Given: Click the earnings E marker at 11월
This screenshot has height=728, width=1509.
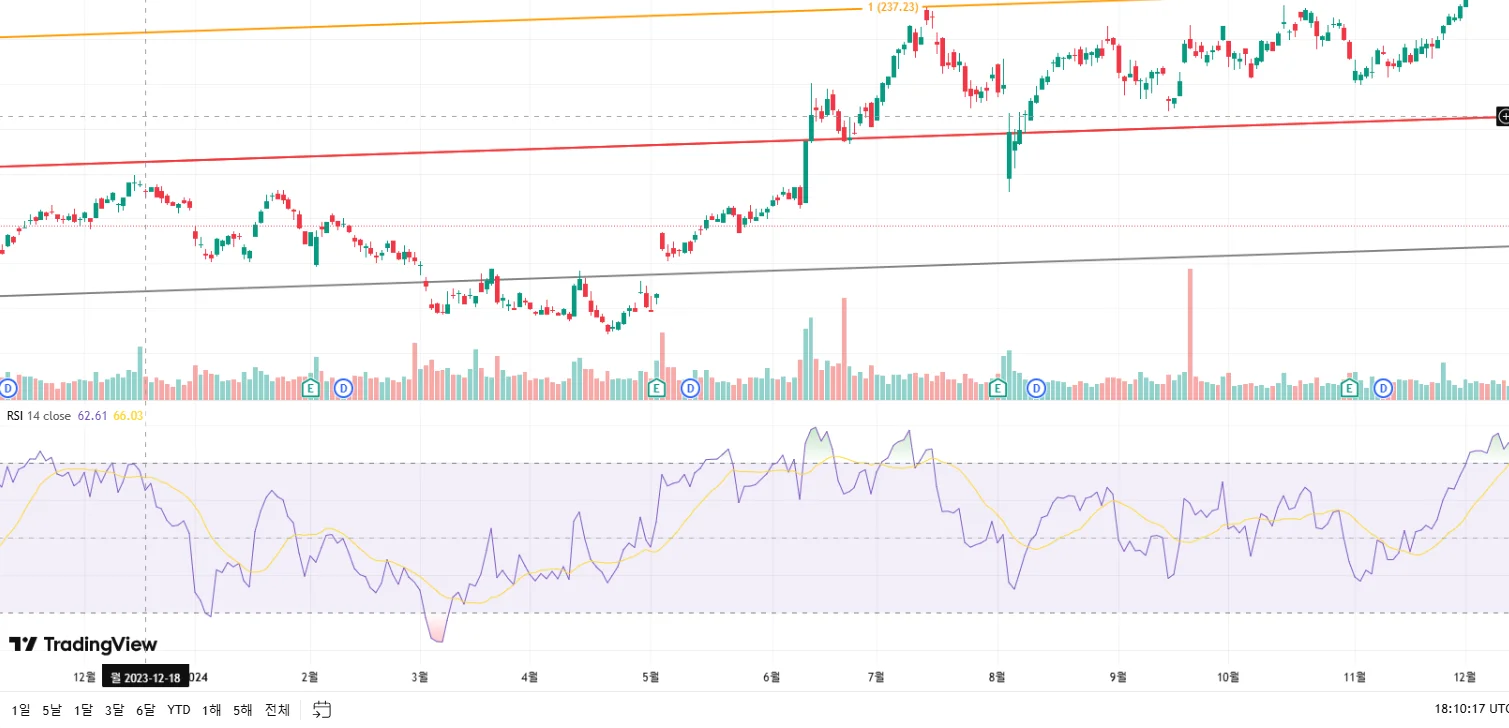Looking at the screenshot, I should tap(1349, 387).
